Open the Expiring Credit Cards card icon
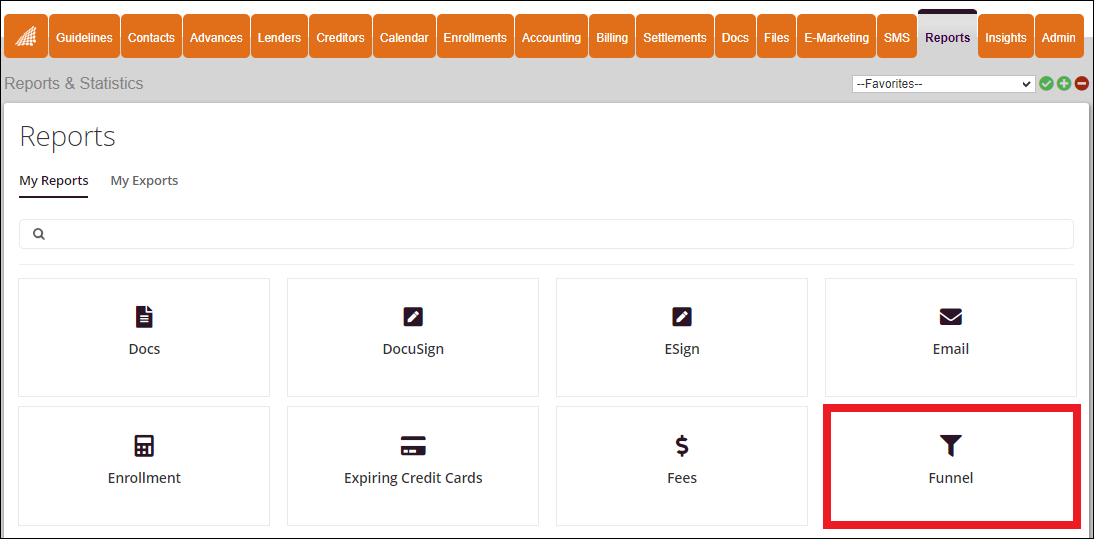The height and width of the screenshot is (539, 1094). click(x=413, y=446)
